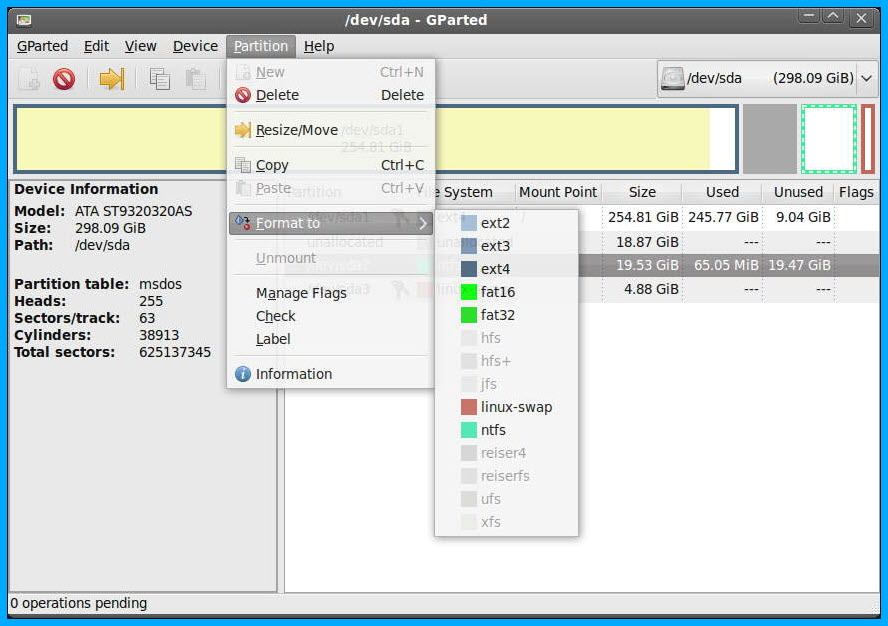The width and height of the screenshot is (888, 626).
Task: Open the Device menu
Action: pyautogui.click(x=195, y=46)
